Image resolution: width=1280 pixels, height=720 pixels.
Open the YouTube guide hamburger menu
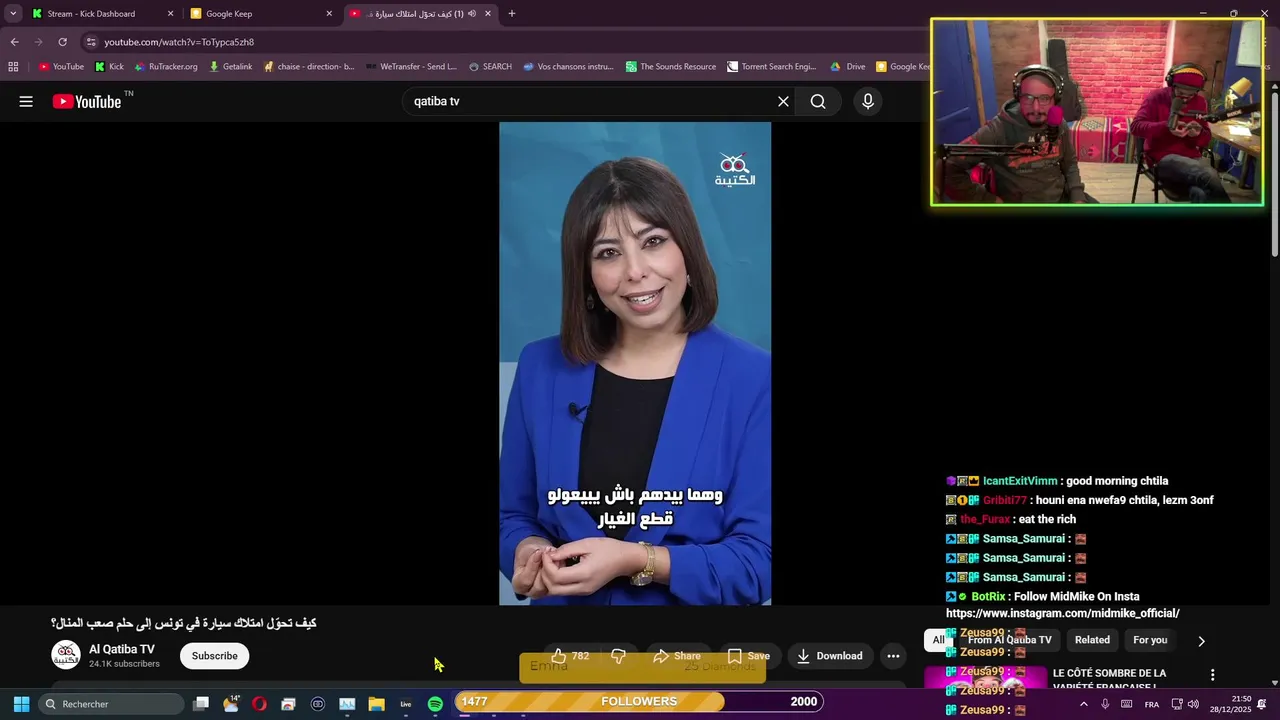click(26, 101)
